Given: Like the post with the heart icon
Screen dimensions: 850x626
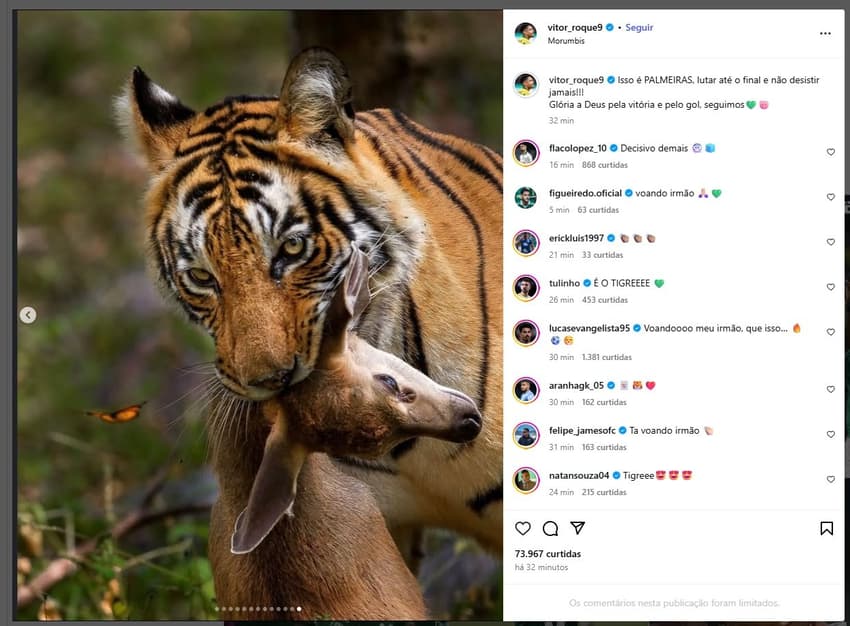Looking at the screenshot, I should 523,528.
